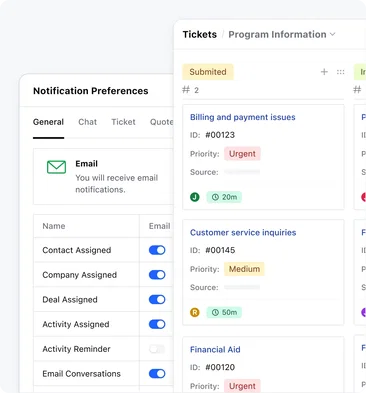
Task: Click Source placeholder on Customer service ticket
Action: pyautogui.click(x=242, y=287)
